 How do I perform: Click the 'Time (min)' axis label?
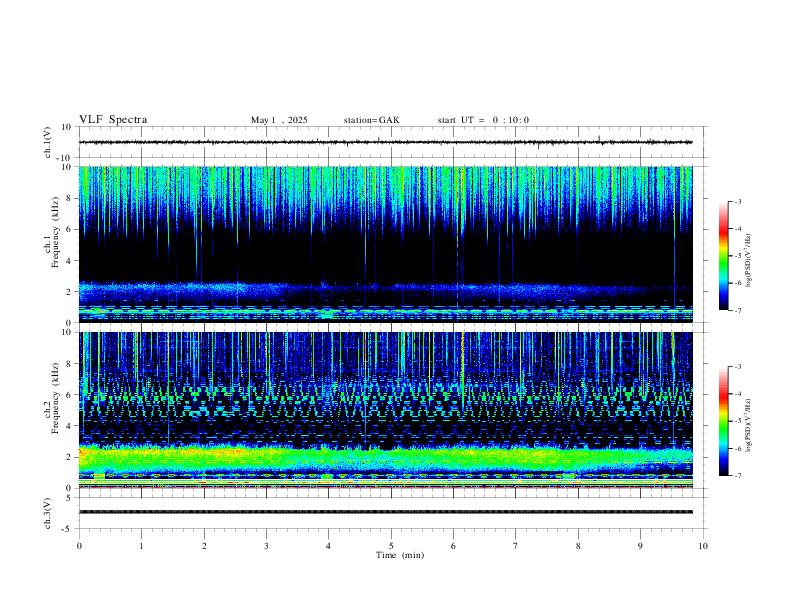click(x=400, y=555)
